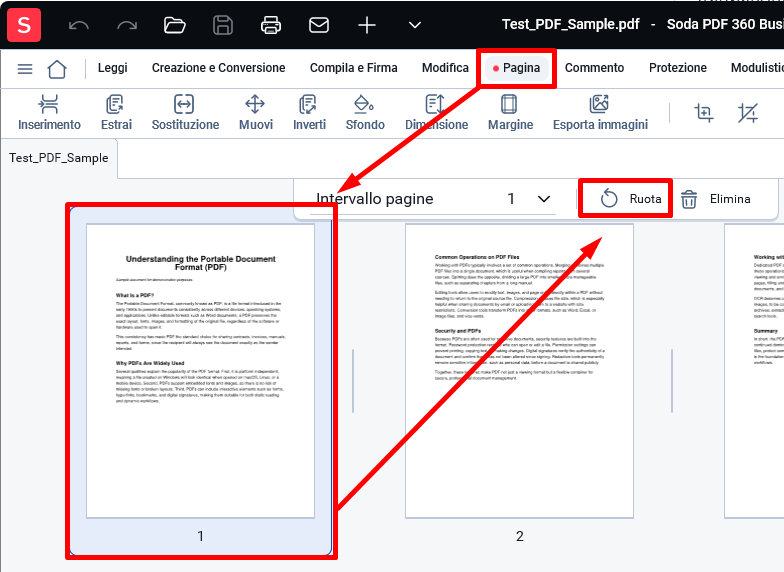Open a file with the folder icon
The height and width of the screenshot is (572, 784).
pos(174,25)
